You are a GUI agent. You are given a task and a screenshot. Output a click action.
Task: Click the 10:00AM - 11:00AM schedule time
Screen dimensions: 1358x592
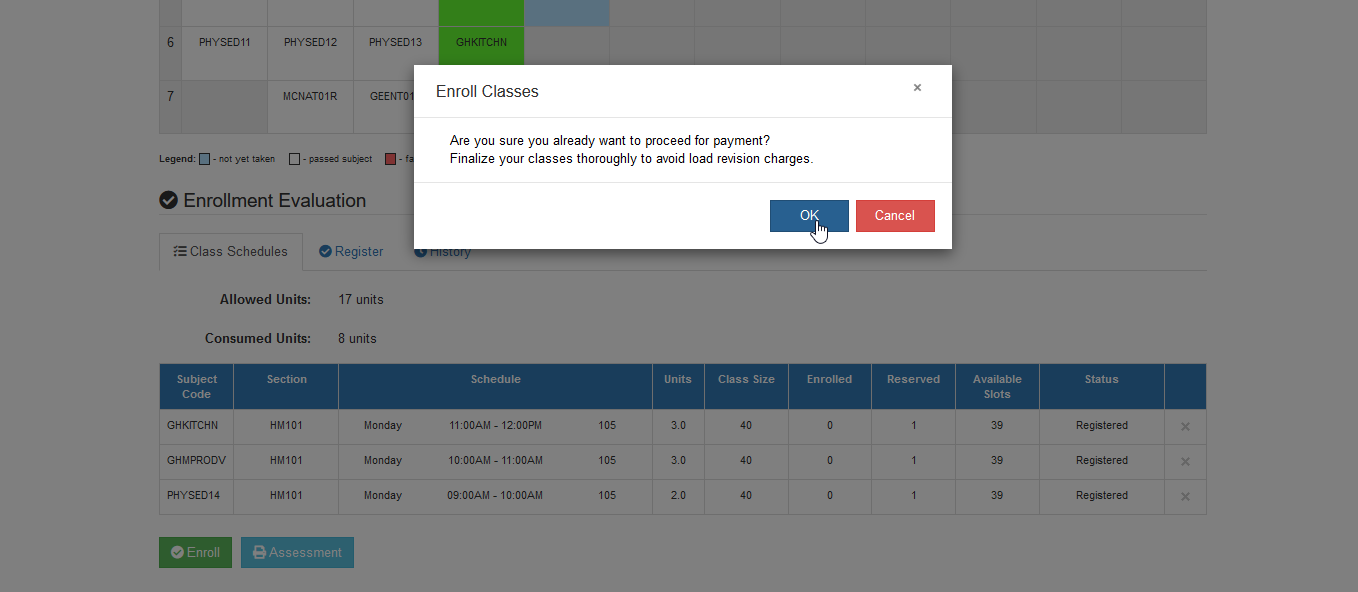(496, 460)
